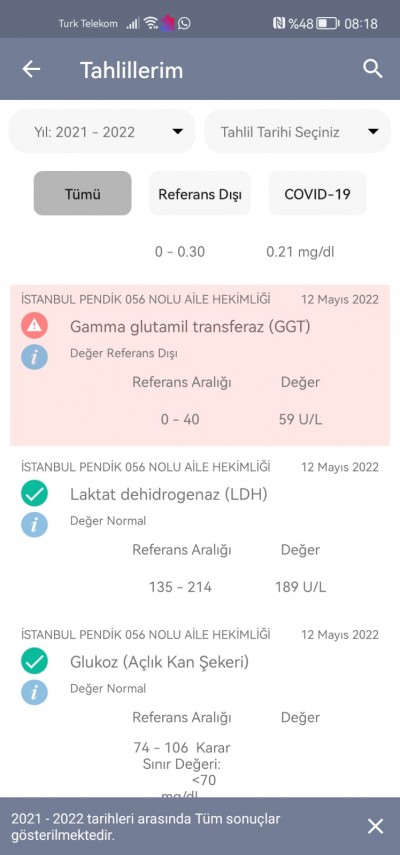Tap the arrow on the year selector

click(177, 131)
